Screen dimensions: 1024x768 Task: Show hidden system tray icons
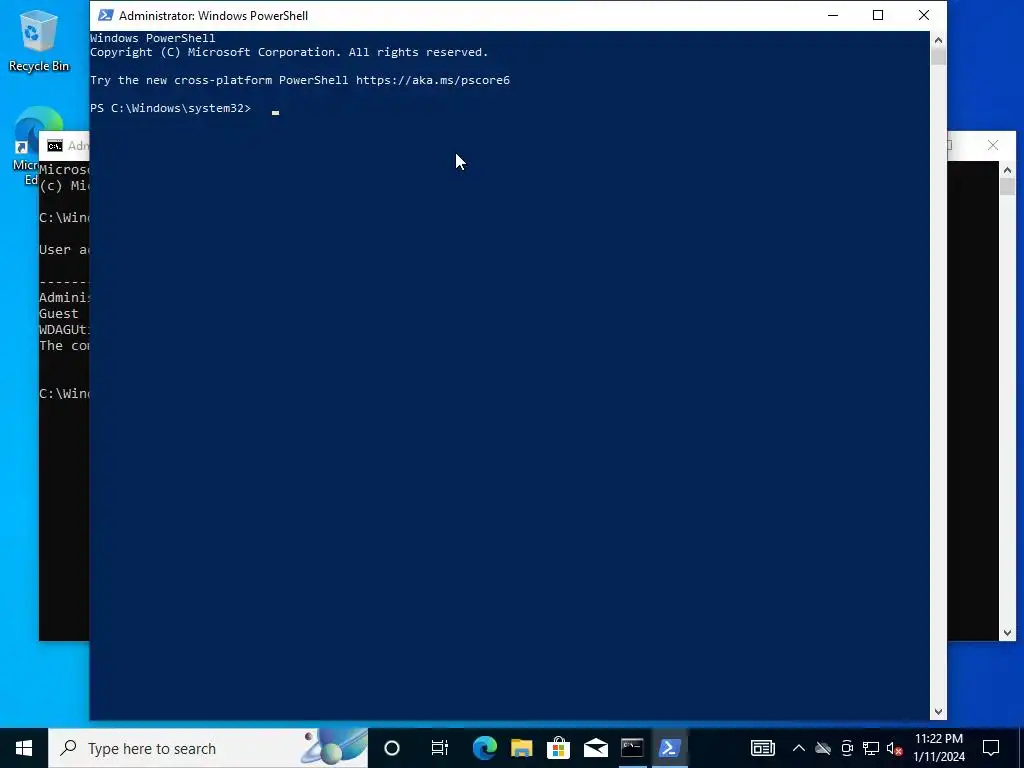798,748
